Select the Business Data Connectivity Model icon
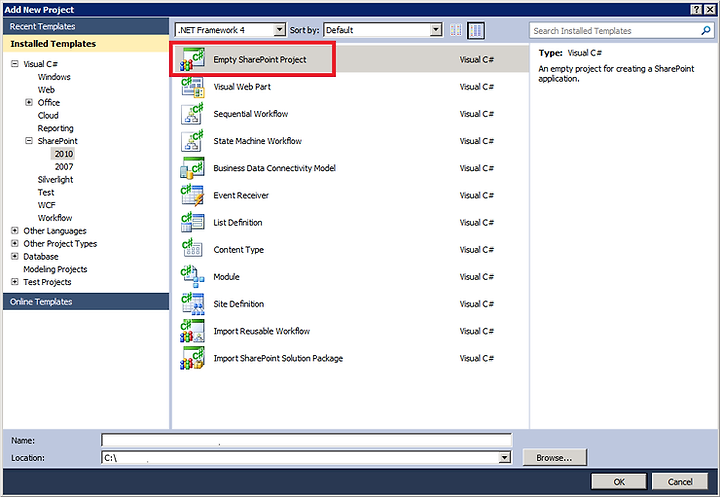This screenshot has width=720, height=497. click(x=192, y=168)
